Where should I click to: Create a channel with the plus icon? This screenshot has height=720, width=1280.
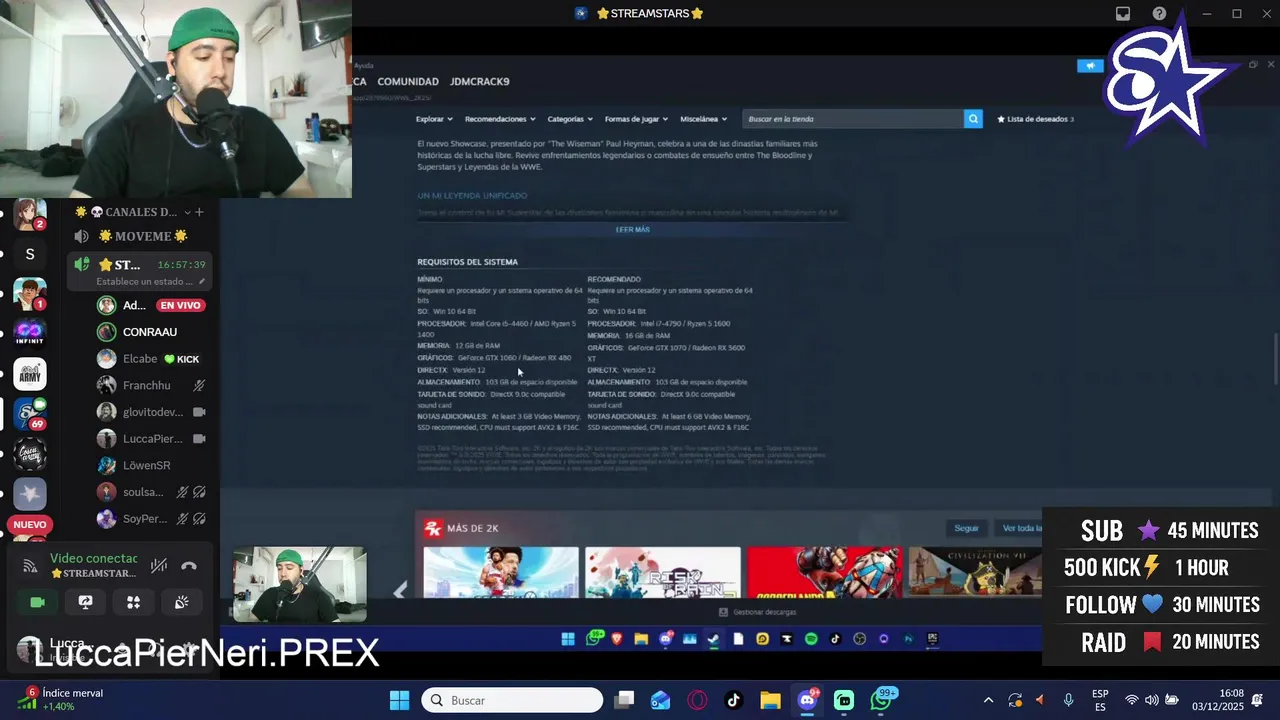[199, 212]
